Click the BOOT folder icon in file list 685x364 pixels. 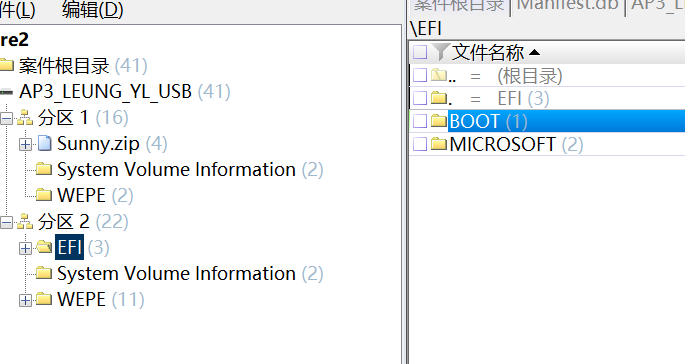tap(439, 121)
